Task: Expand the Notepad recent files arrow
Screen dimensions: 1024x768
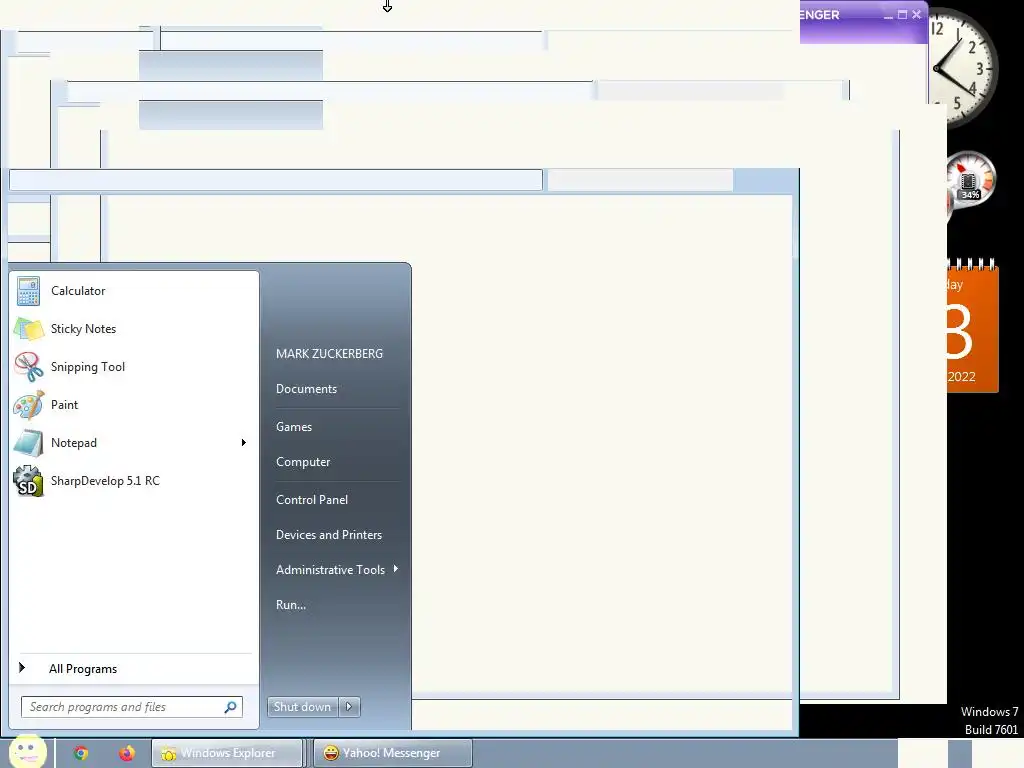Action: [244, 443]
